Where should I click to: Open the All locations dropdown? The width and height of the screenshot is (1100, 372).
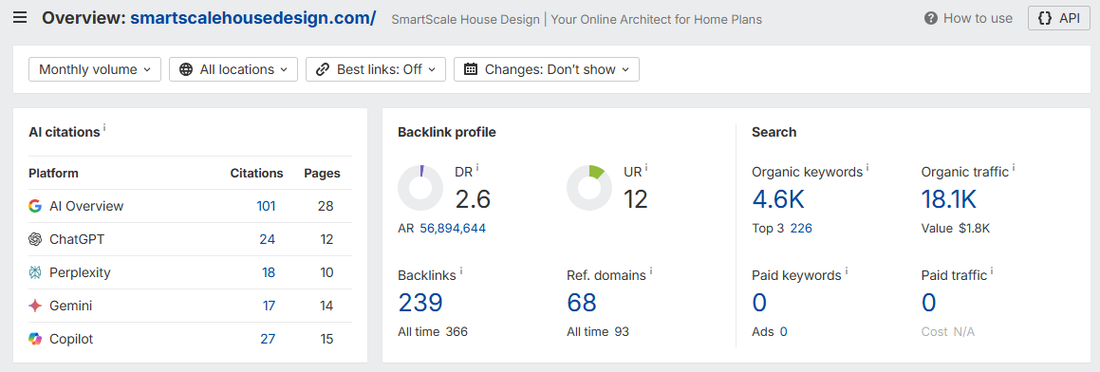tap(234, 69)
